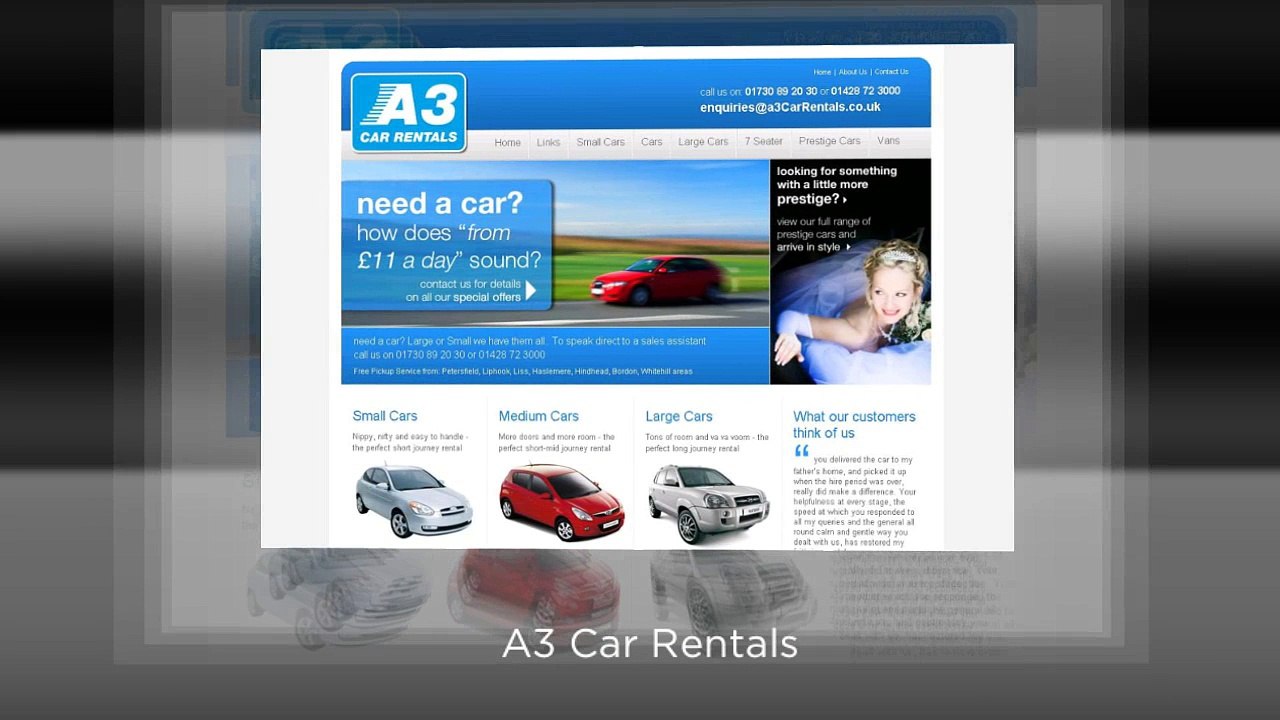Image resolution: width=1280 pixels, height=720 pixels.
Task: Click the enquiries@a3CarRentals.co.uk email address
Action: click(x=790, y=107)
